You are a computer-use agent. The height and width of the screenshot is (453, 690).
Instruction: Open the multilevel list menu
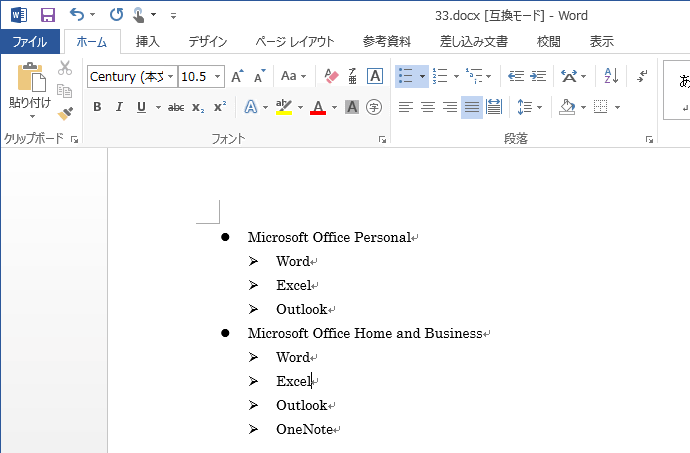(x=478, y=77)
